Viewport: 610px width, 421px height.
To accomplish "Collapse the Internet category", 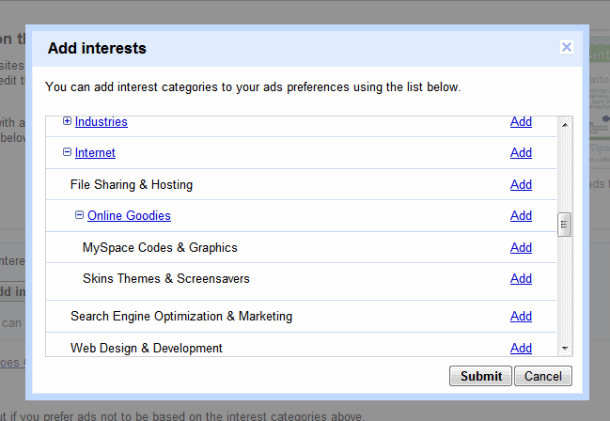I will point(67,153).
